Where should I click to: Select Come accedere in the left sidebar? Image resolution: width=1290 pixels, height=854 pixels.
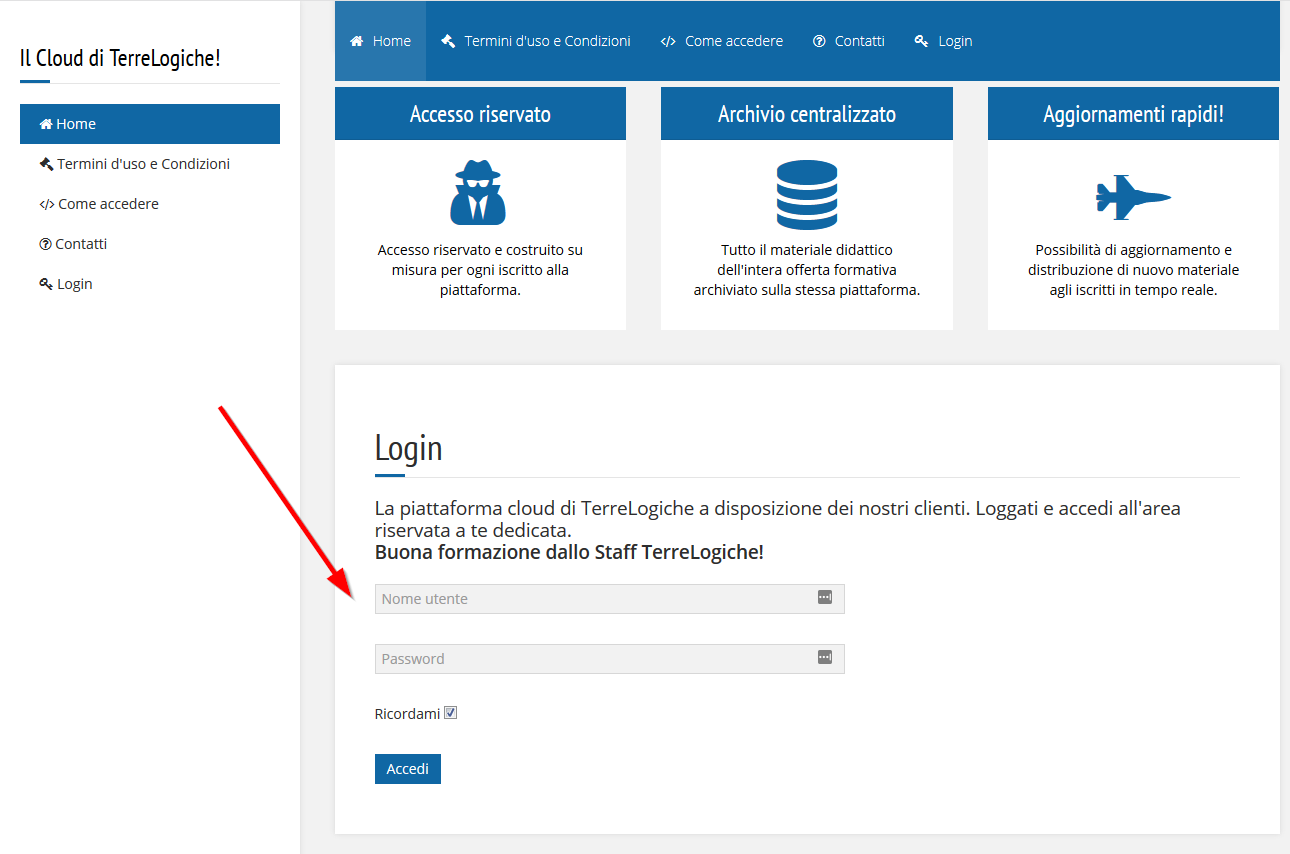coord(150,204)
